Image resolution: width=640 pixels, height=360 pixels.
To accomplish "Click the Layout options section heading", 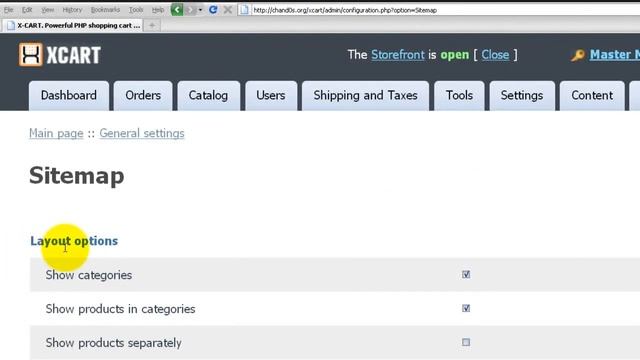I will pyautogui.click(x=74, y=241).
